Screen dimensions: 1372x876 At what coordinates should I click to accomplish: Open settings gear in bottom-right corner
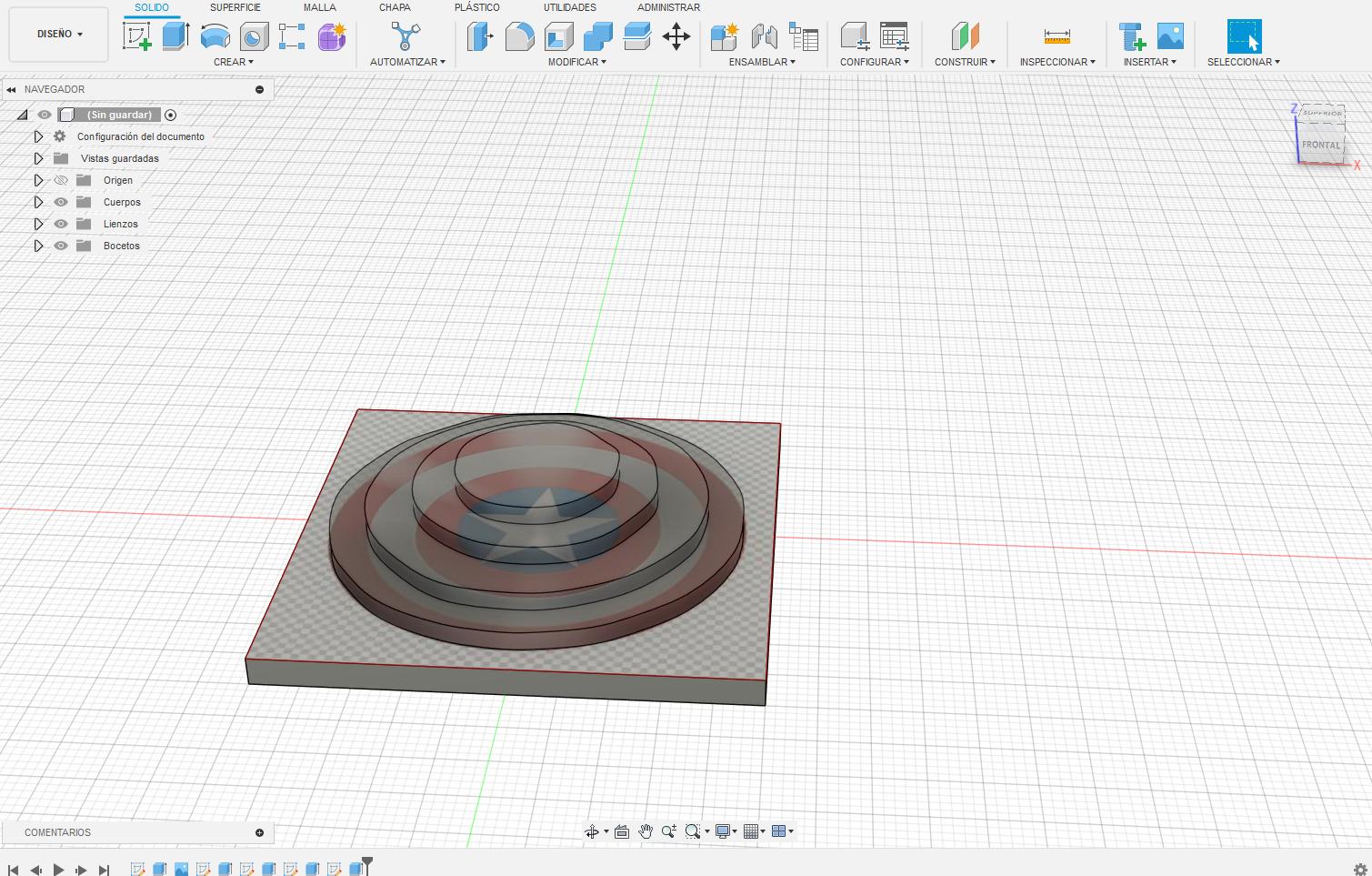[1360, 870]
